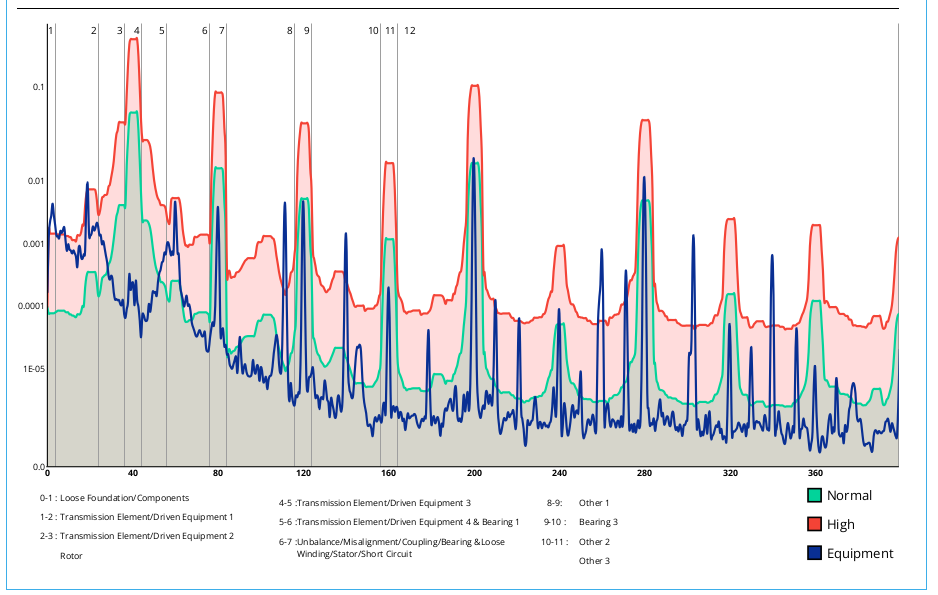The height and width of the screenshot is (595, 938).
Task: Select 'Transmission Element/Driven Equipment 1' entry
Action: pos(146,517)
